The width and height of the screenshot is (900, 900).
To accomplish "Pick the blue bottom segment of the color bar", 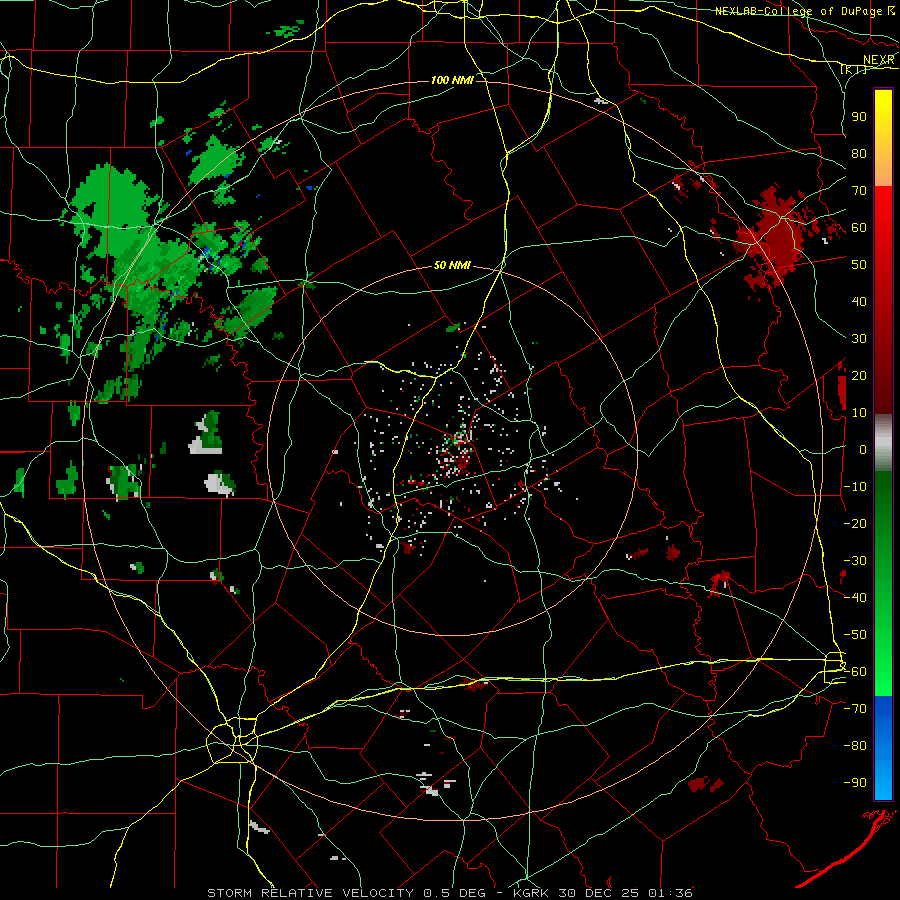I will point(883,747).
